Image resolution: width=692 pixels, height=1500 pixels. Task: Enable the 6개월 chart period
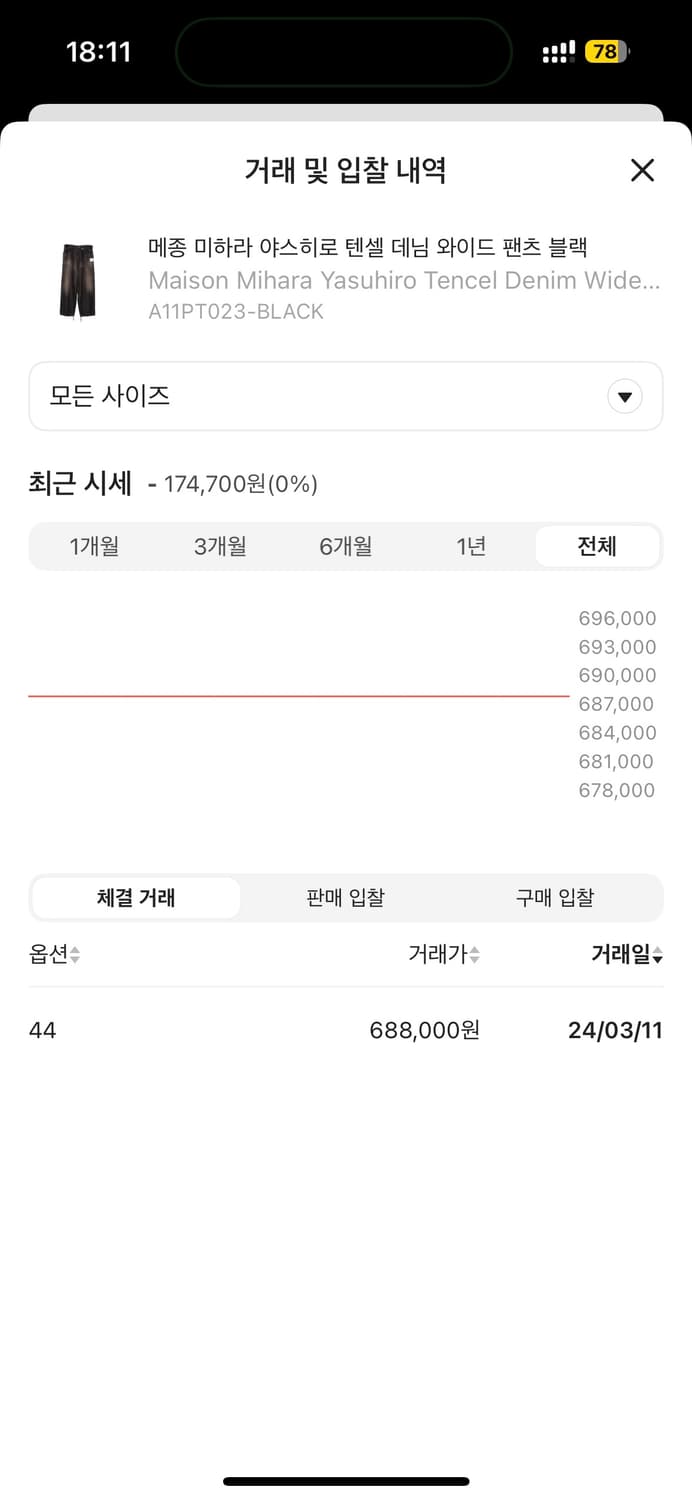click(x=345, y=546)
